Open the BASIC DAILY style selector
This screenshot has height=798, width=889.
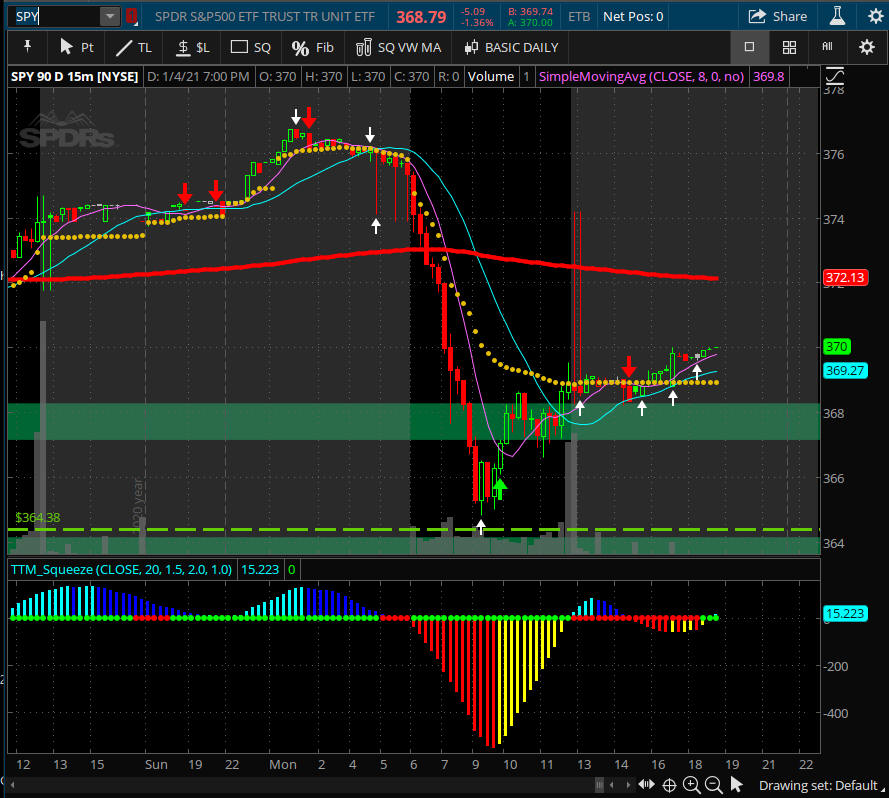[512, 47]
